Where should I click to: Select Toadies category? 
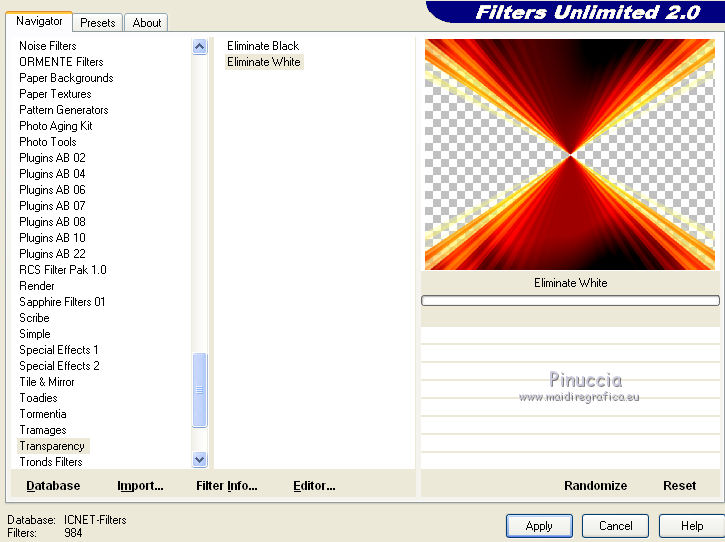(38, 398)
